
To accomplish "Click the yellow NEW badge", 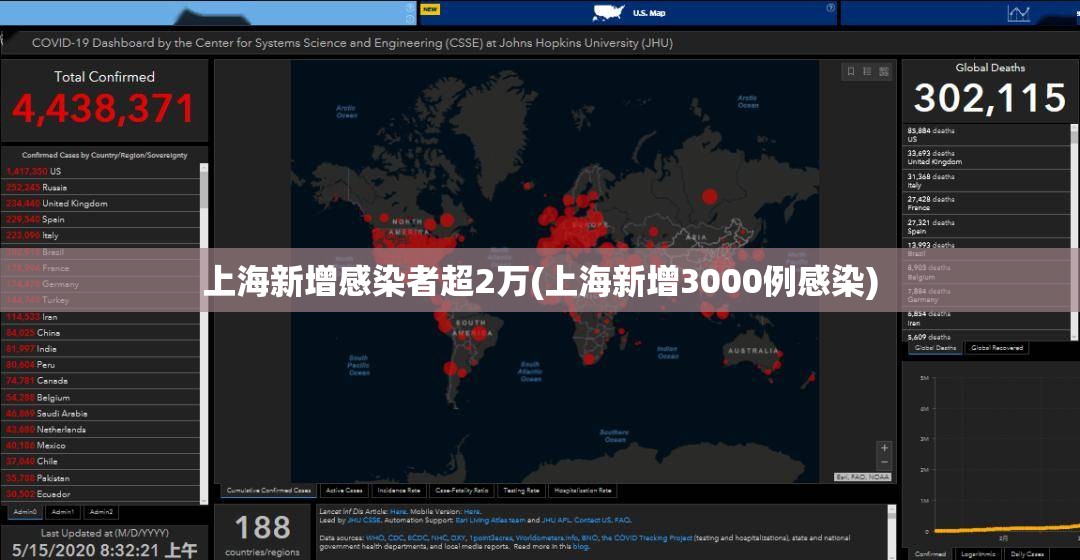I will pos(430,9).
